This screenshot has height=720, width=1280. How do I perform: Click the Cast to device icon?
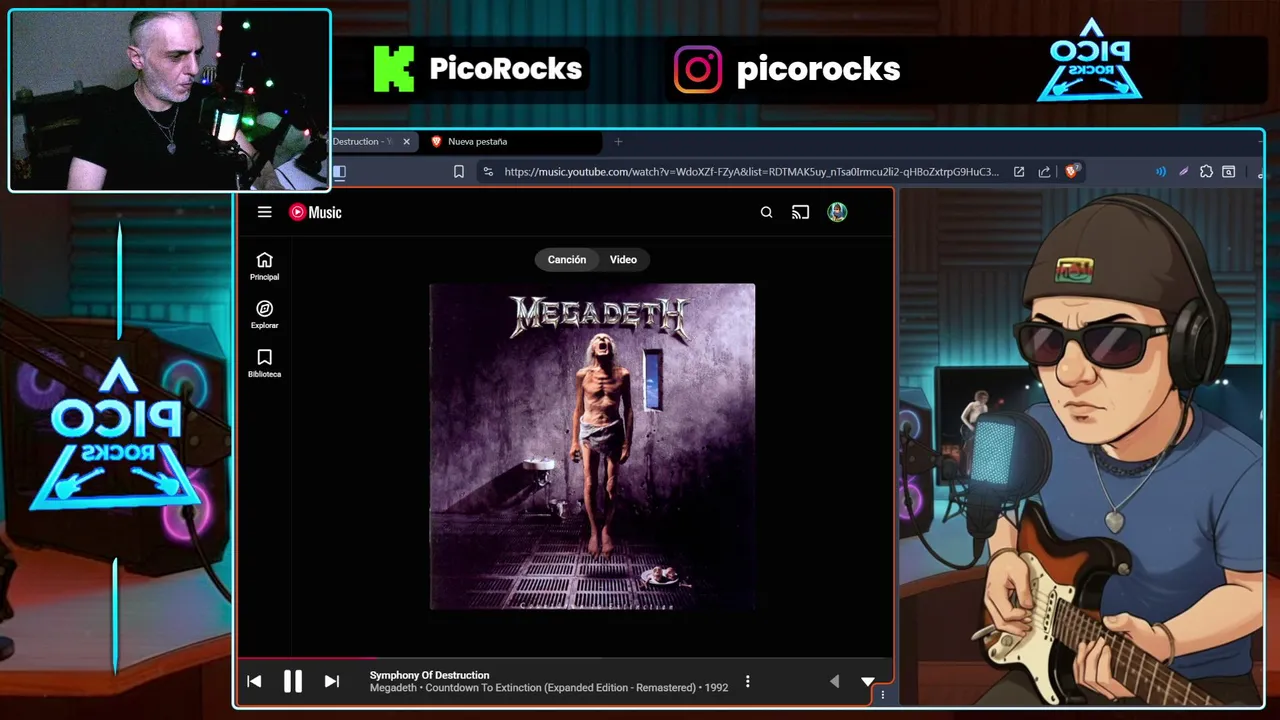pyautogui.click(x=800, y=212)
